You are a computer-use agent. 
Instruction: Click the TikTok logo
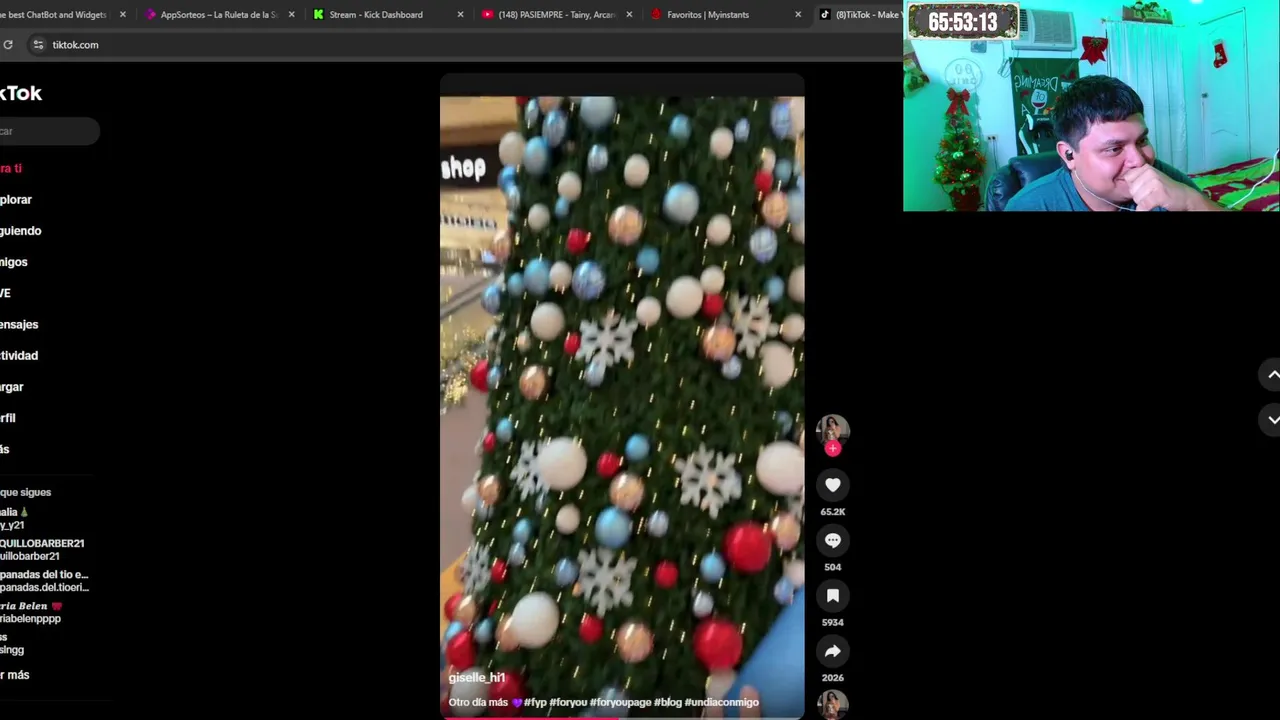tap(20, 93)
